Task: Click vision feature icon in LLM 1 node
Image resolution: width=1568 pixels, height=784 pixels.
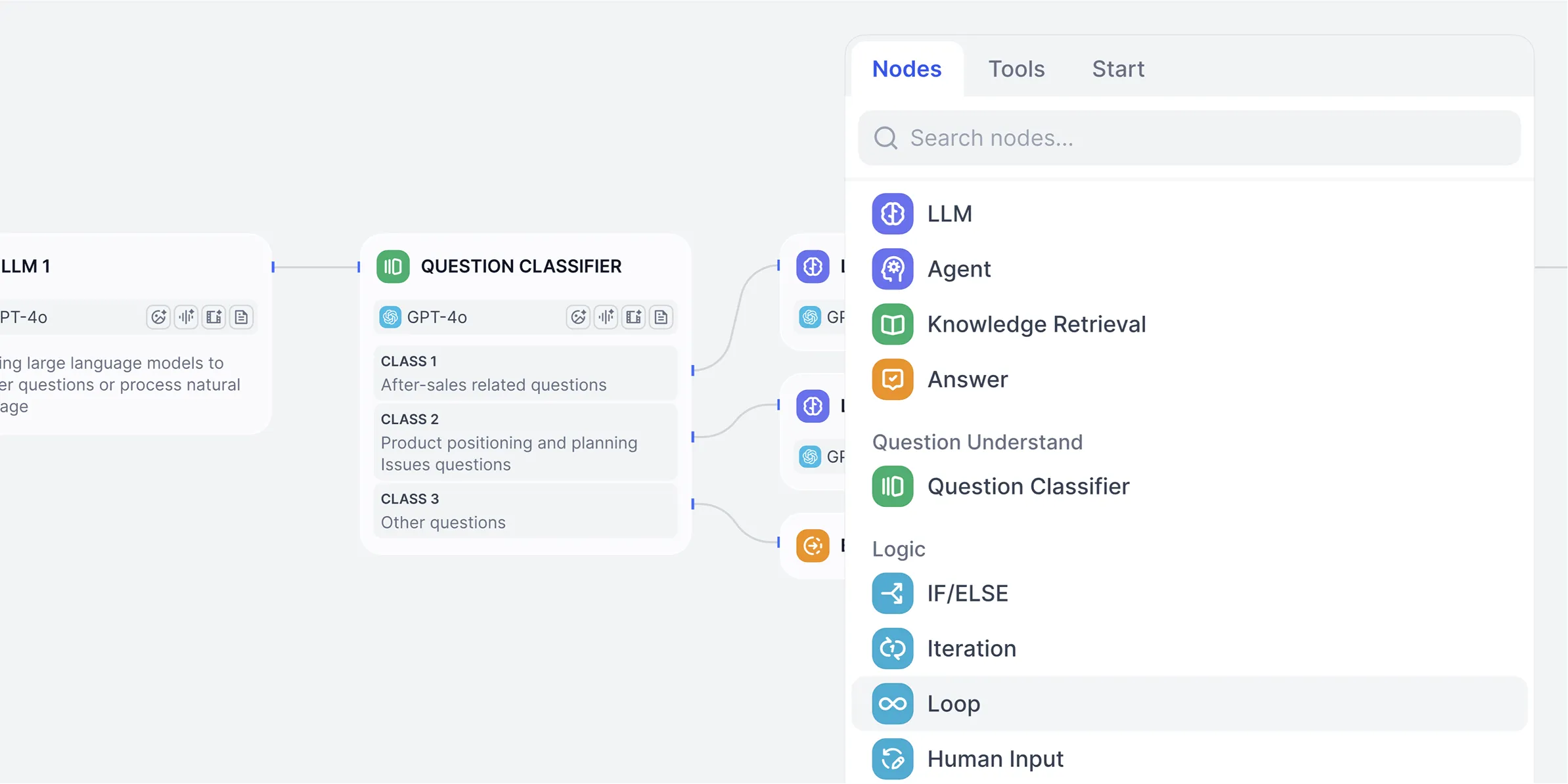Action: point(158,317)
